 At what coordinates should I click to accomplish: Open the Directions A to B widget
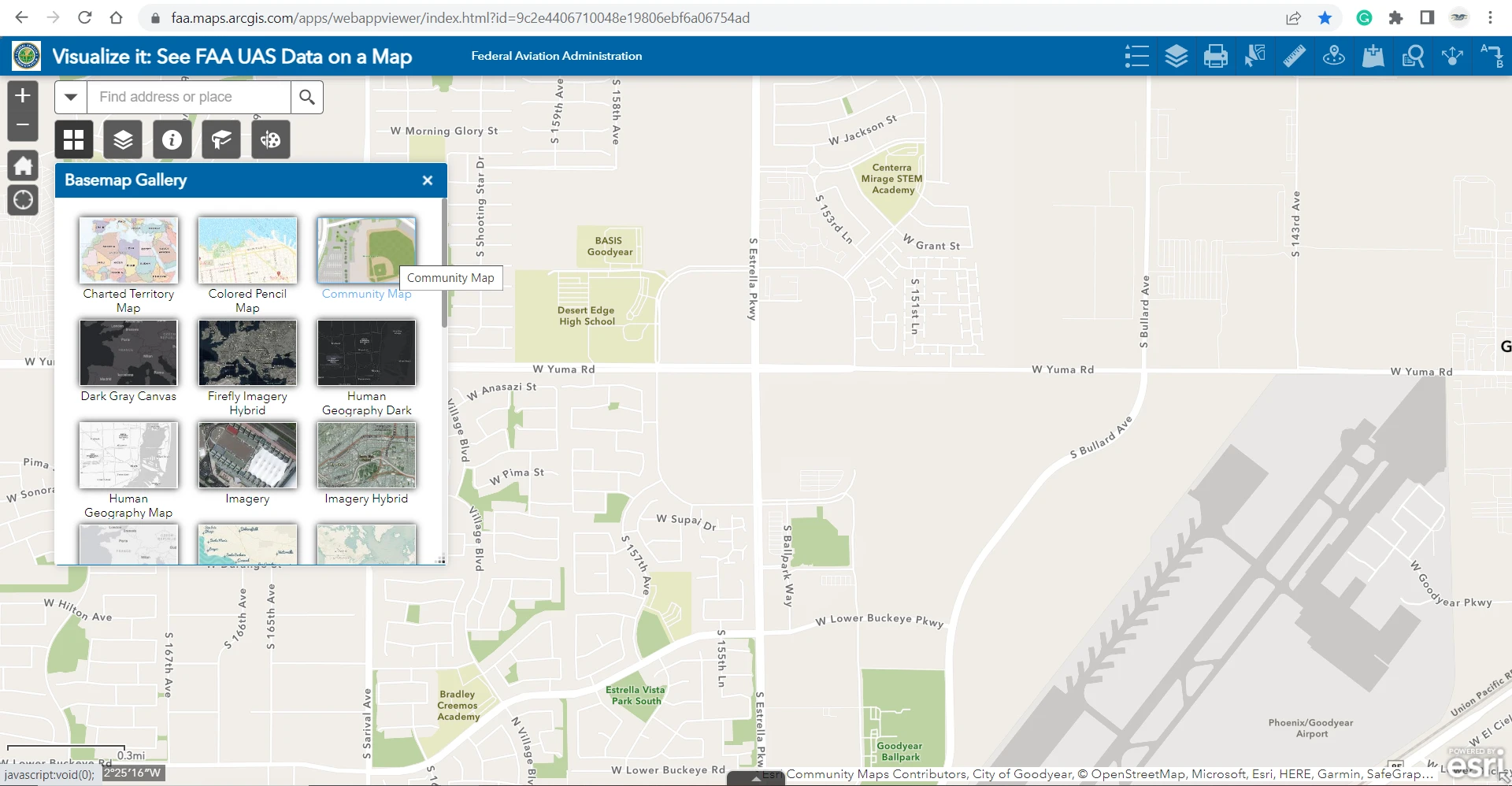1492,56
